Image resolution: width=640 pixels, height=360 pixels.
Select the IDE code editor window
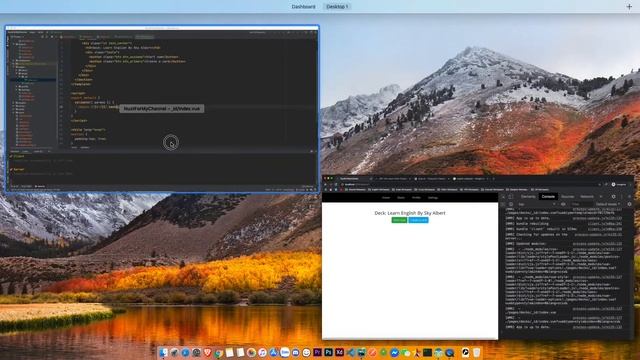coord(162,109)
